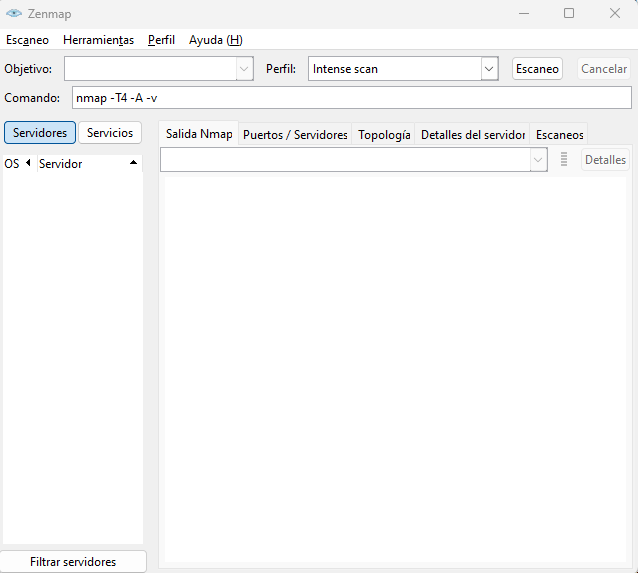Switch to the Salida Nmap tab
The height and width of the screenshot is (573, 638).
(199, 134)
